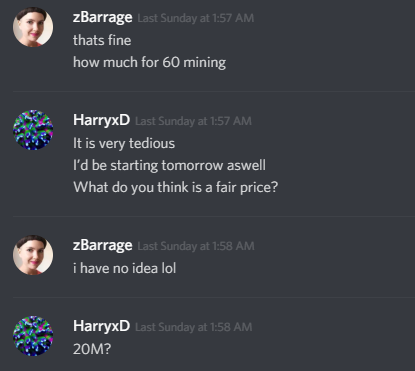Click zBarrage username above 'thats fine'
The height and width of the screenshot is (371, 415).
(x=103, y=18)
